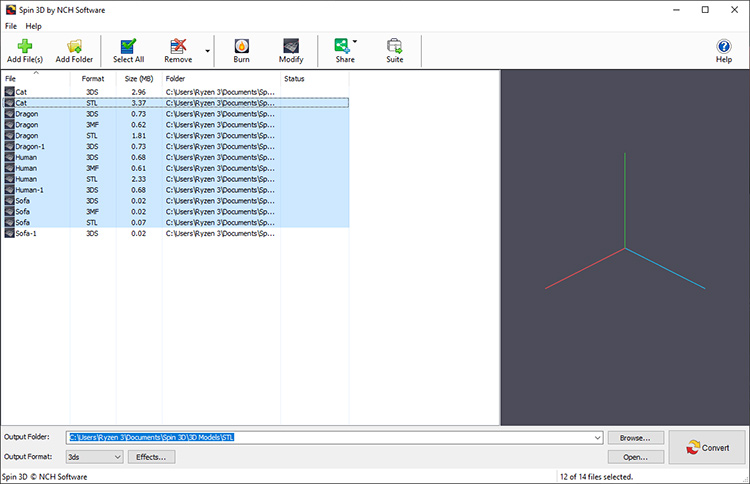Select the Sofa STL row with size 0.07

coord(176,222)
